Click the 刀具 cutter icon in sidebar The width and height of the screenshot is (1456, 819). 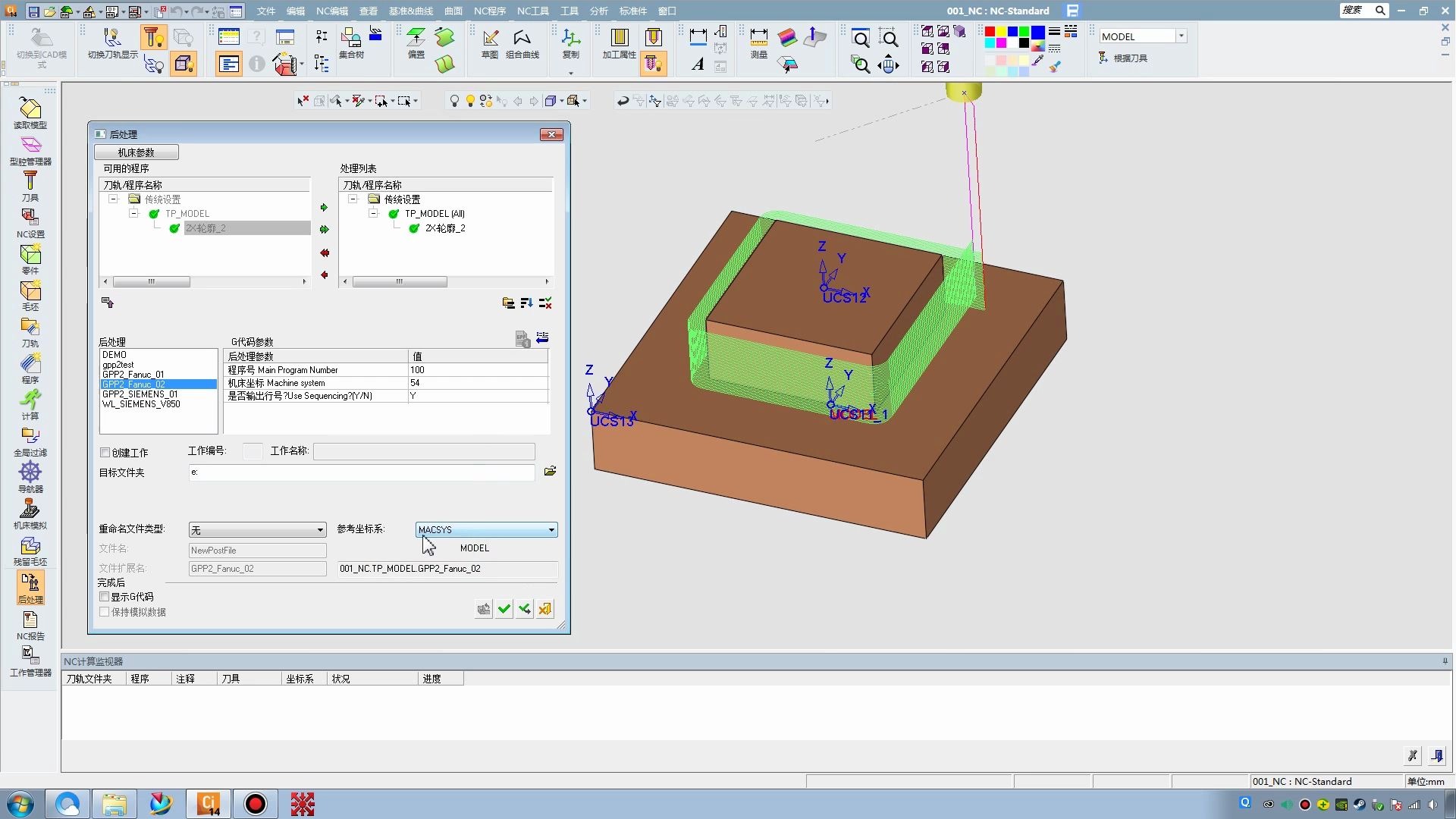tap(30, 184)
